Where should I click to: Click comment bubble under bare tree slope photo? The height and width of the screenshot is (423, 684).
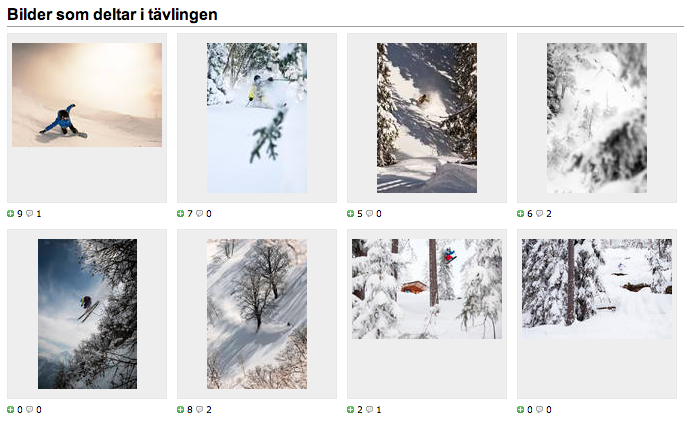click(199, 409)
